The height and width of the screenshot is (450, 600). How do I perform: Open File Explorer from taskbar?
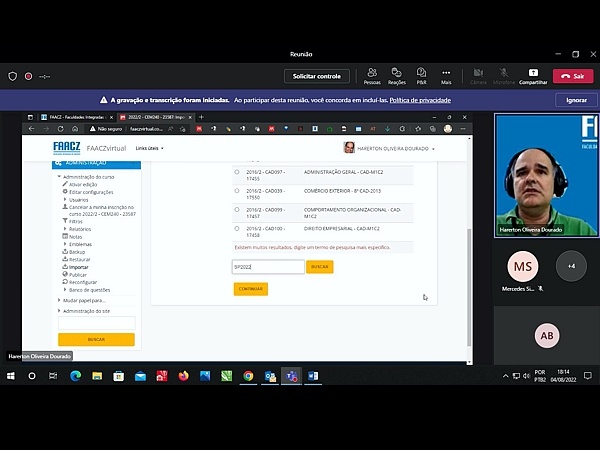click(x=97, y=376)
